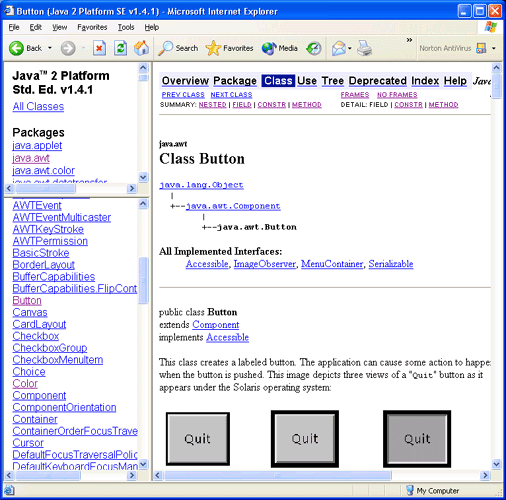This screenshot has width=506, height=500.
Task: Select the Use navigation tab
Action: point(307,81)
